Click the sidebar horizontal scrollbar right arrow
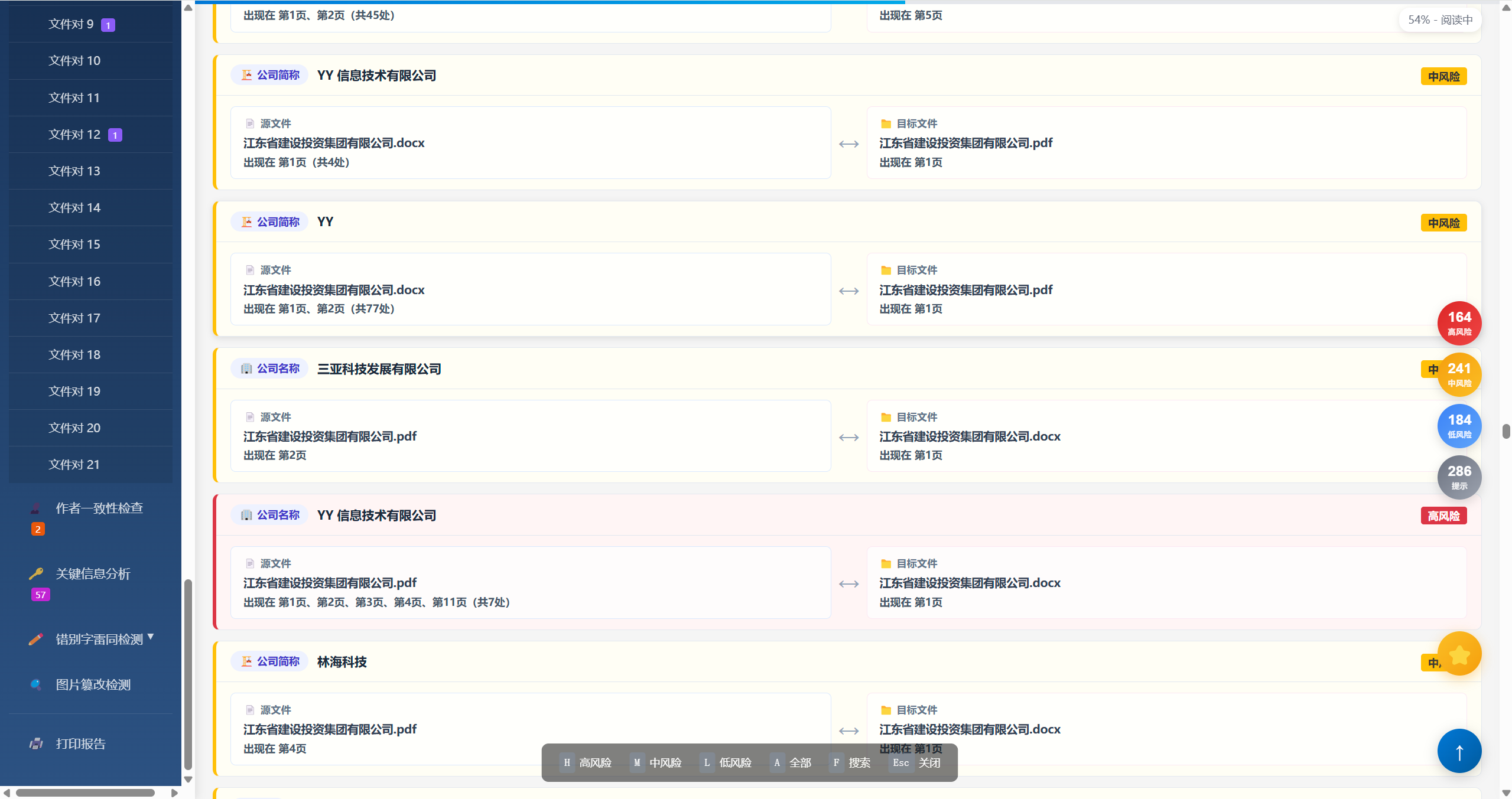This screenshot has height=799, width=1512. pos(174,793)
